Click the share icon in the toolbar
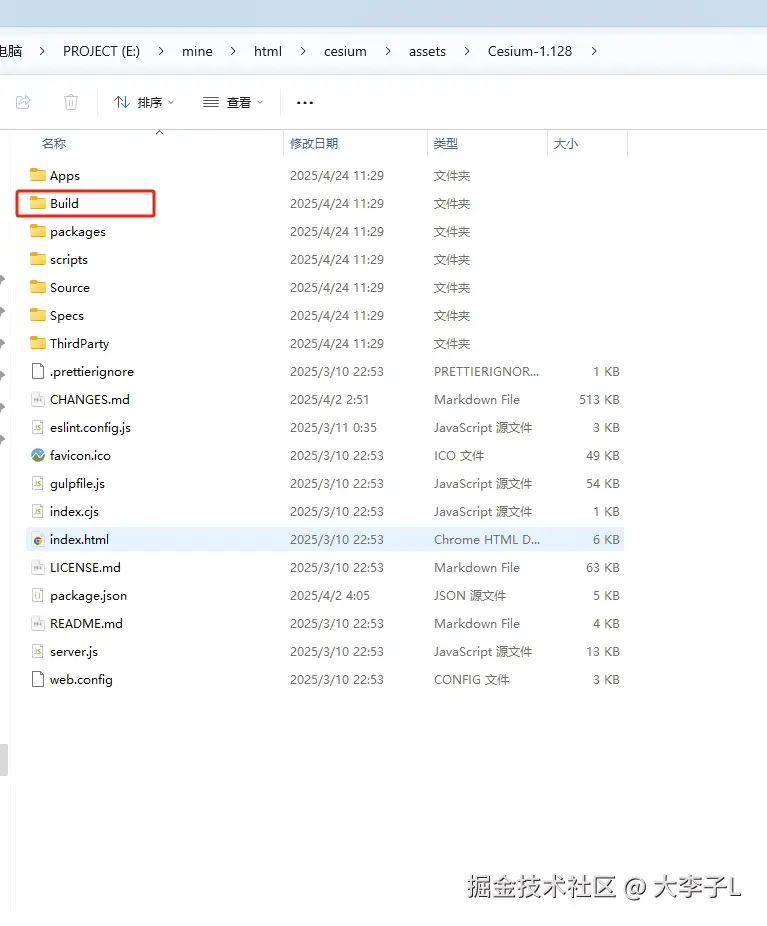Image resolution: width=767 pixels, height=926 pixels. coord(23,102)
